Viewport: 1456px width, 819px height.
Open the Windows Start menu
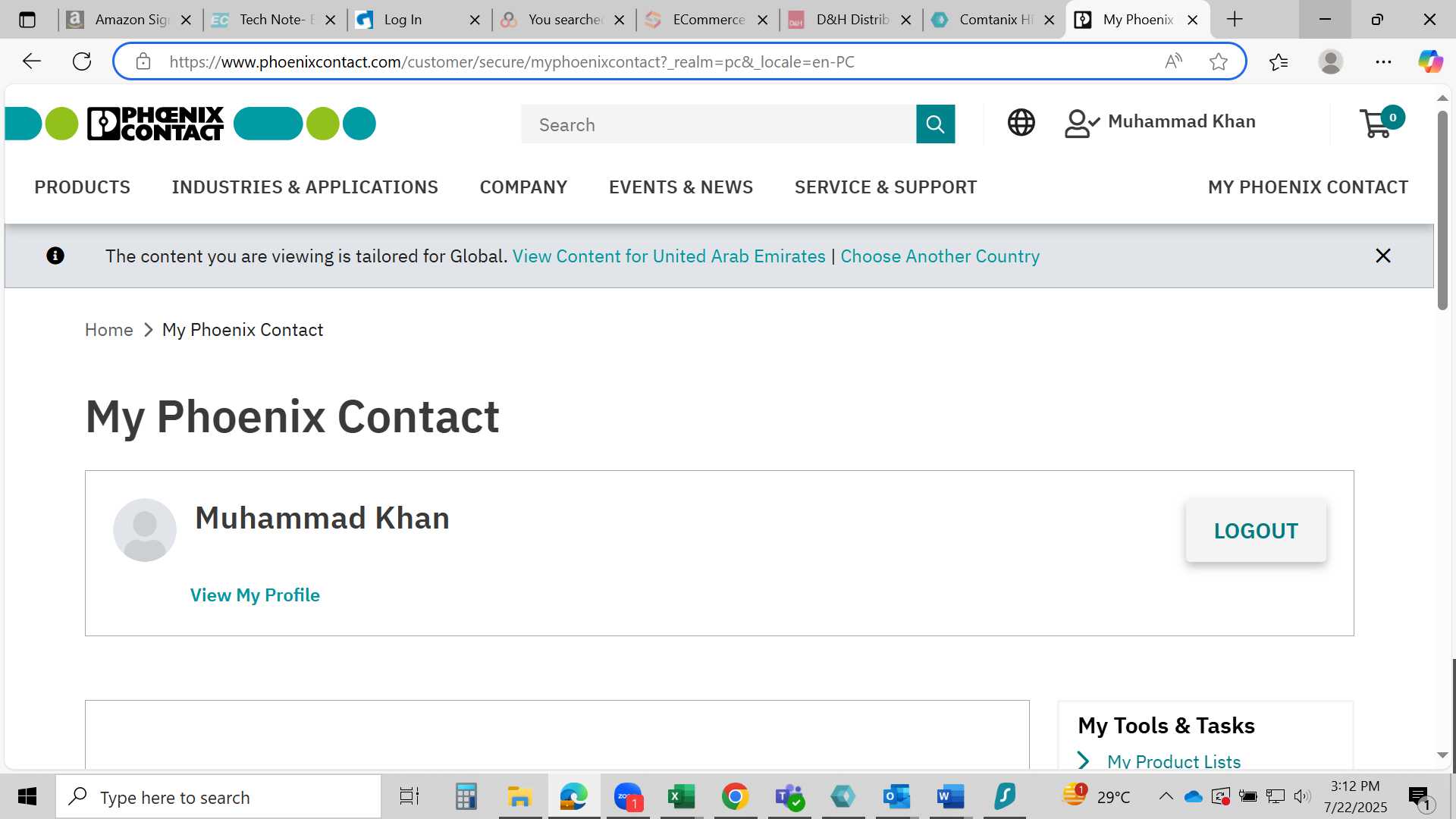click(27, 796)
